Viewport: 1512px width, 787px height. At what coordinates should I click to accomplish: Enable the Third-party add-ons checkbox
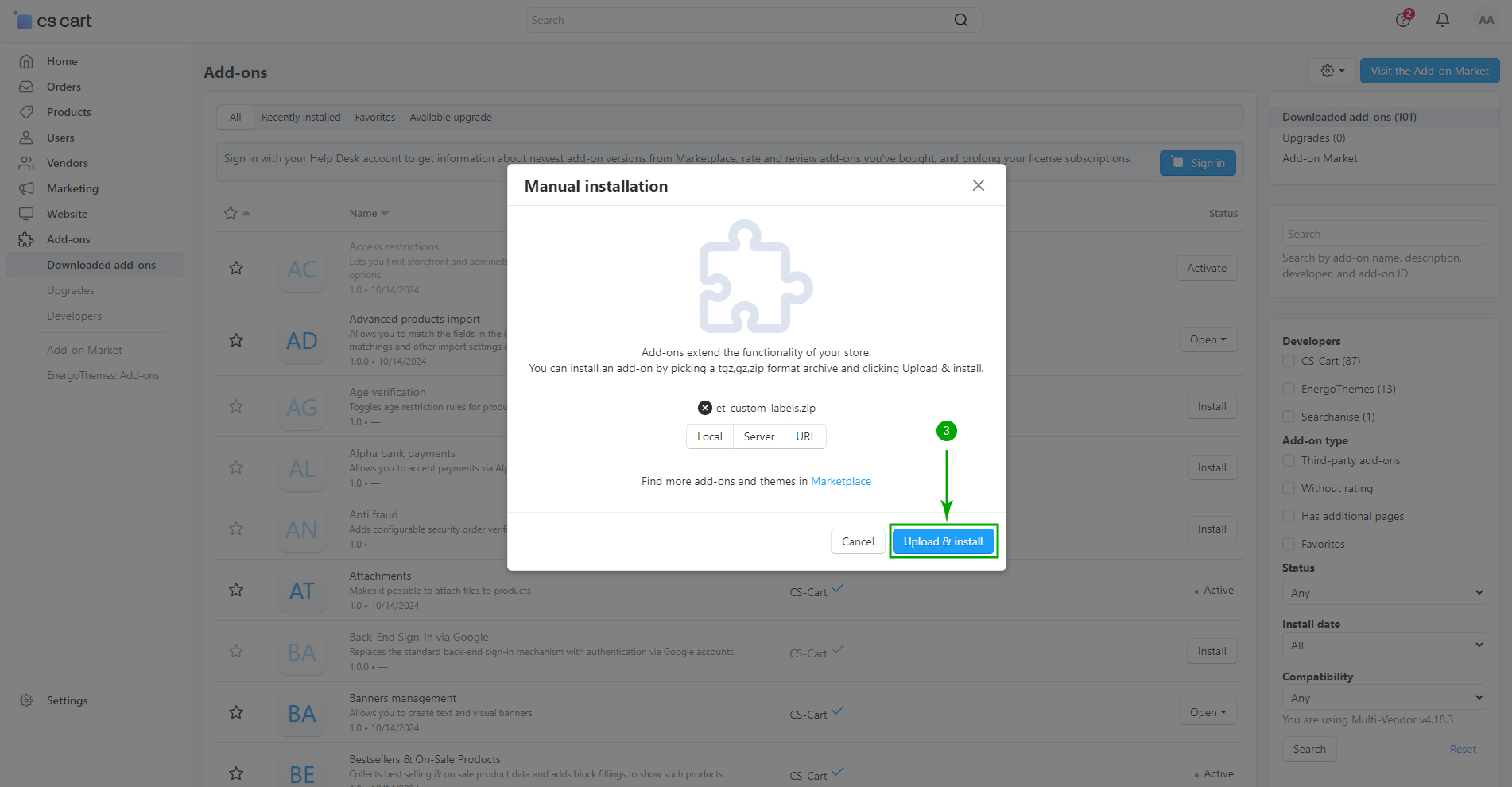[1289, 460]
